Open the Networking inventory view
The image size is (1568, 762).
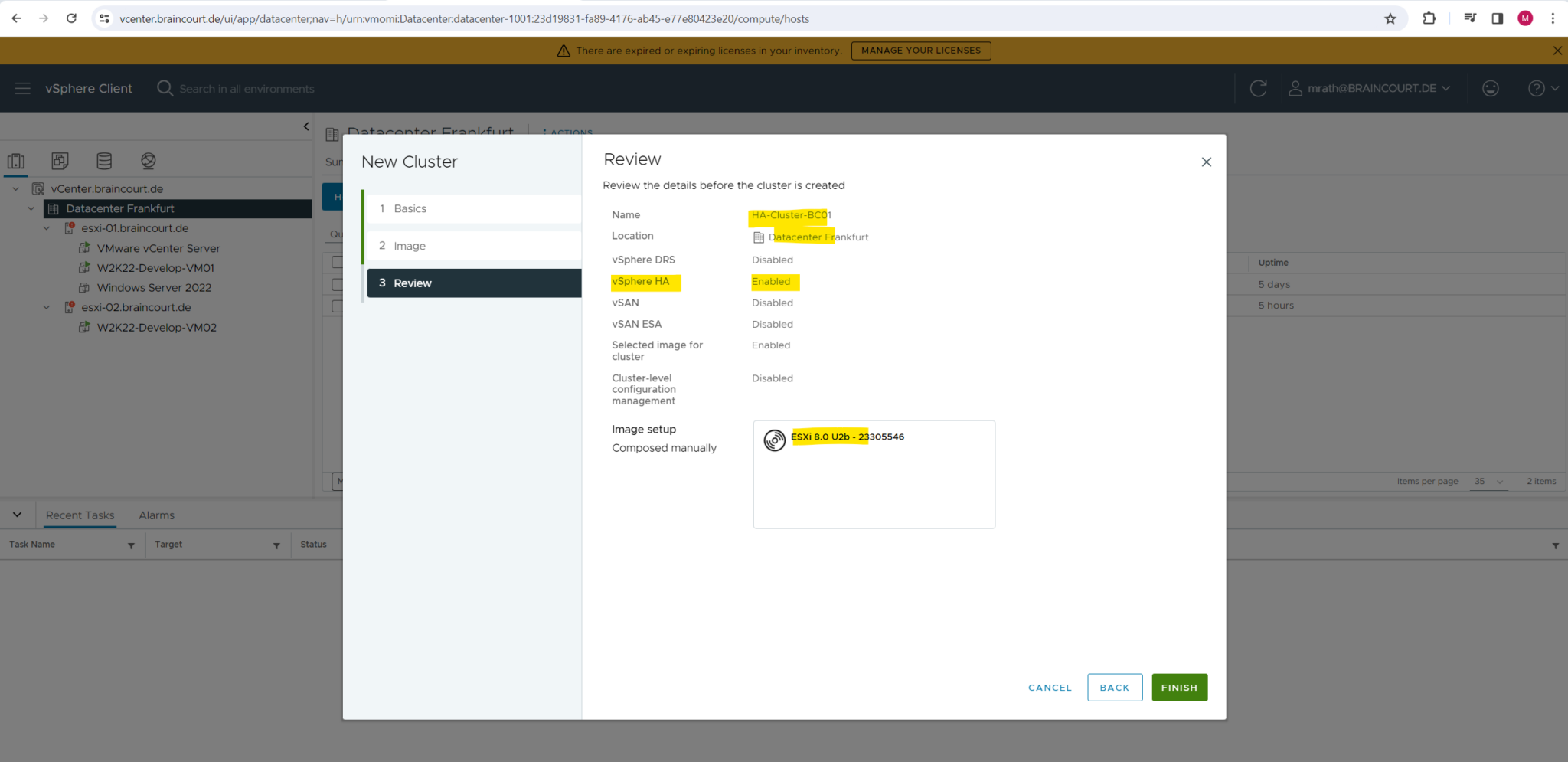148,161
